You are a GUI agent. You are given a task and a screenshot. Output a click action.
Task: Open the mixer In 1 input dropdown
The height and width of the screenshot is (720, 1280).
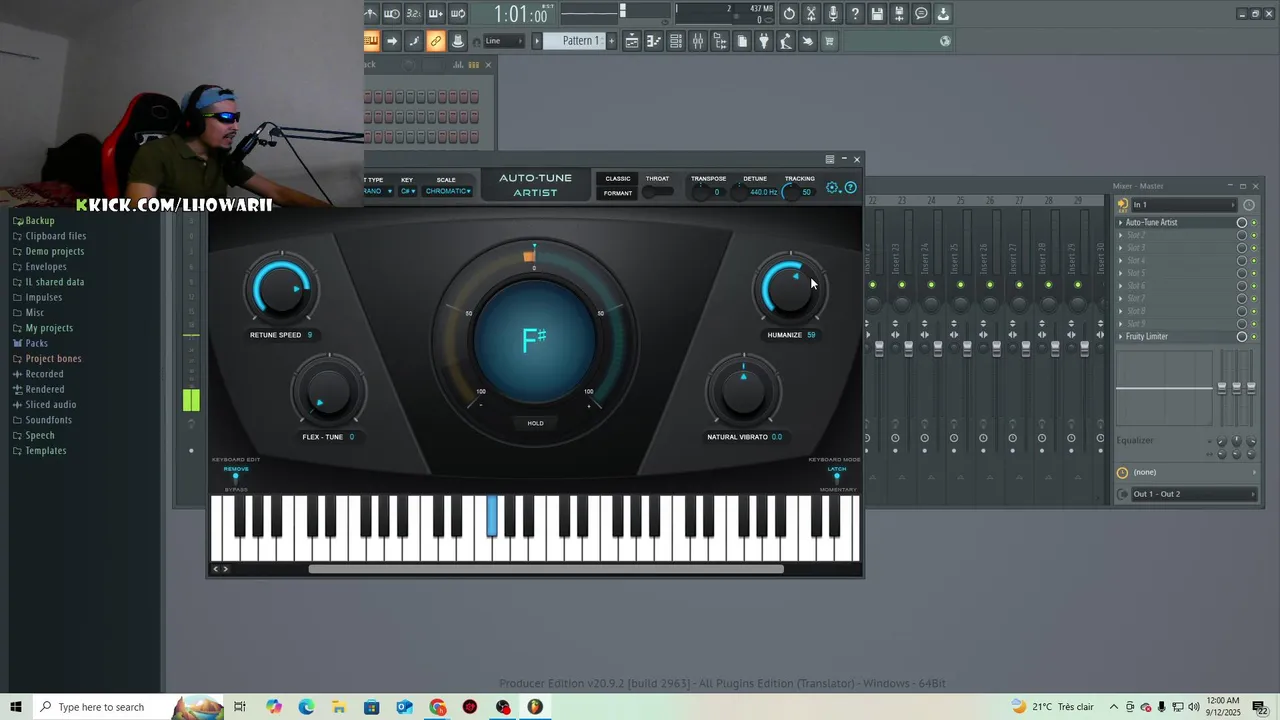point(1183,205)
